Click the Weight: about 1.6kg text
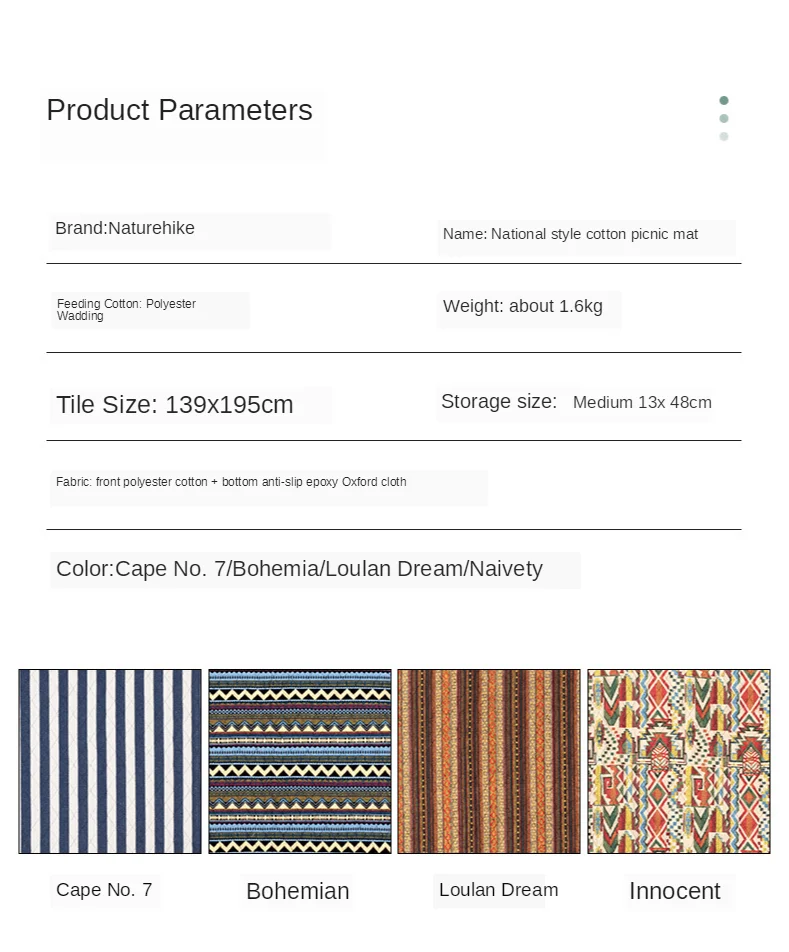 [523, 306]
